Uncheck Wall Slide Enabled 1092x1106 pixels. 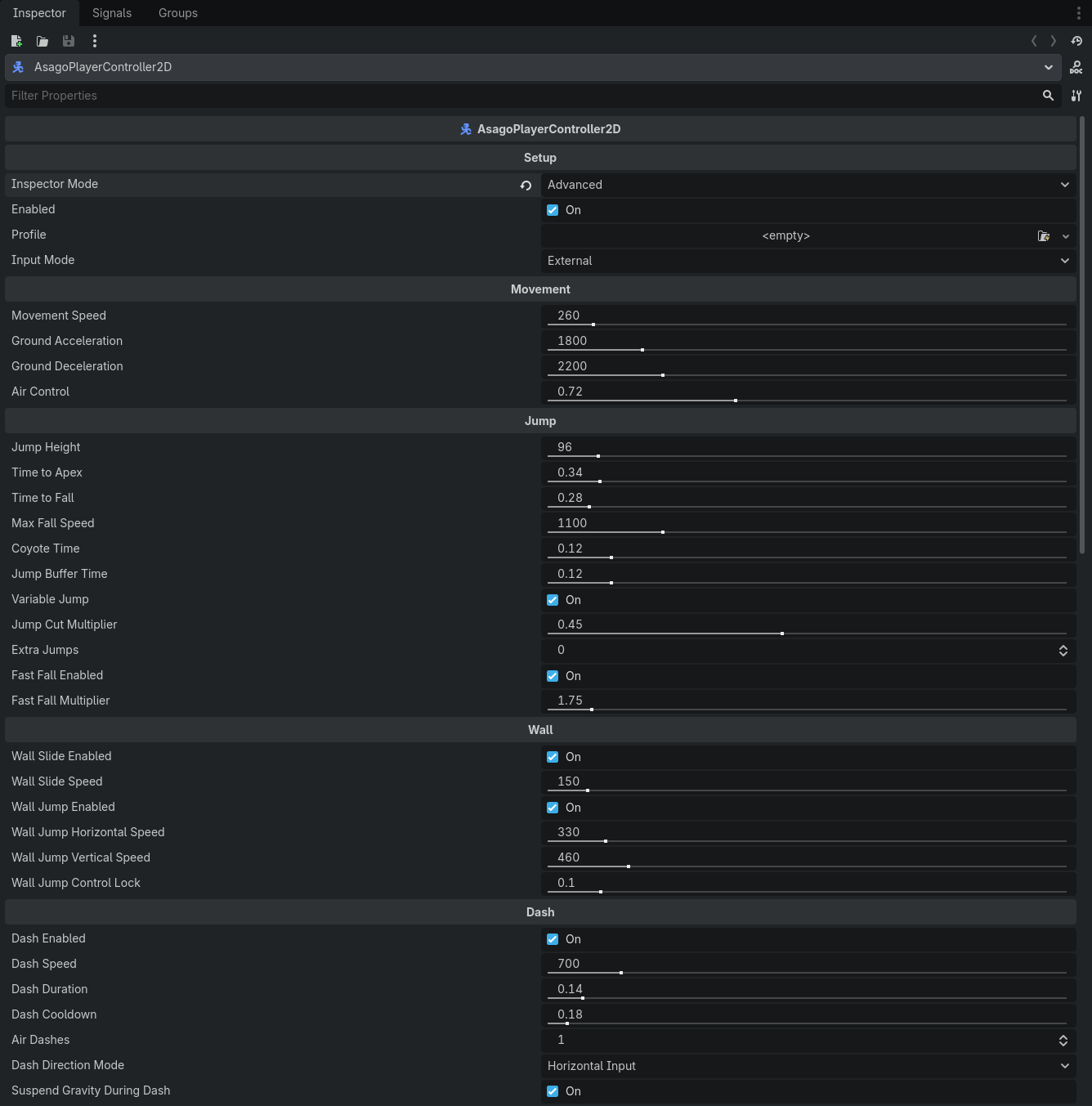[553, 757]
